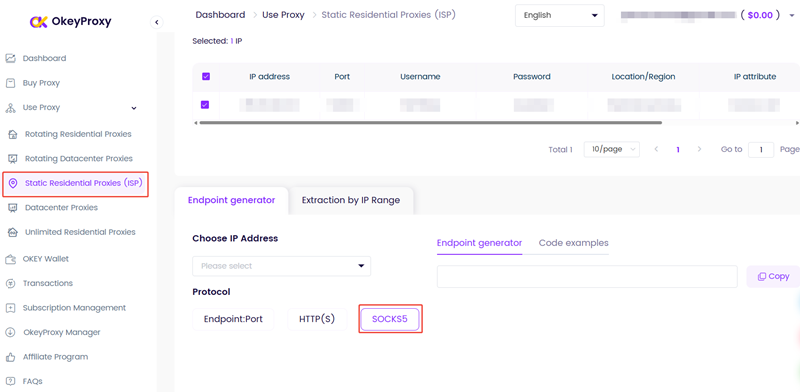Image resolution: width=800 pixels, height=392 pixels.
Task: Click the Port column header
Action: [342, 77]
